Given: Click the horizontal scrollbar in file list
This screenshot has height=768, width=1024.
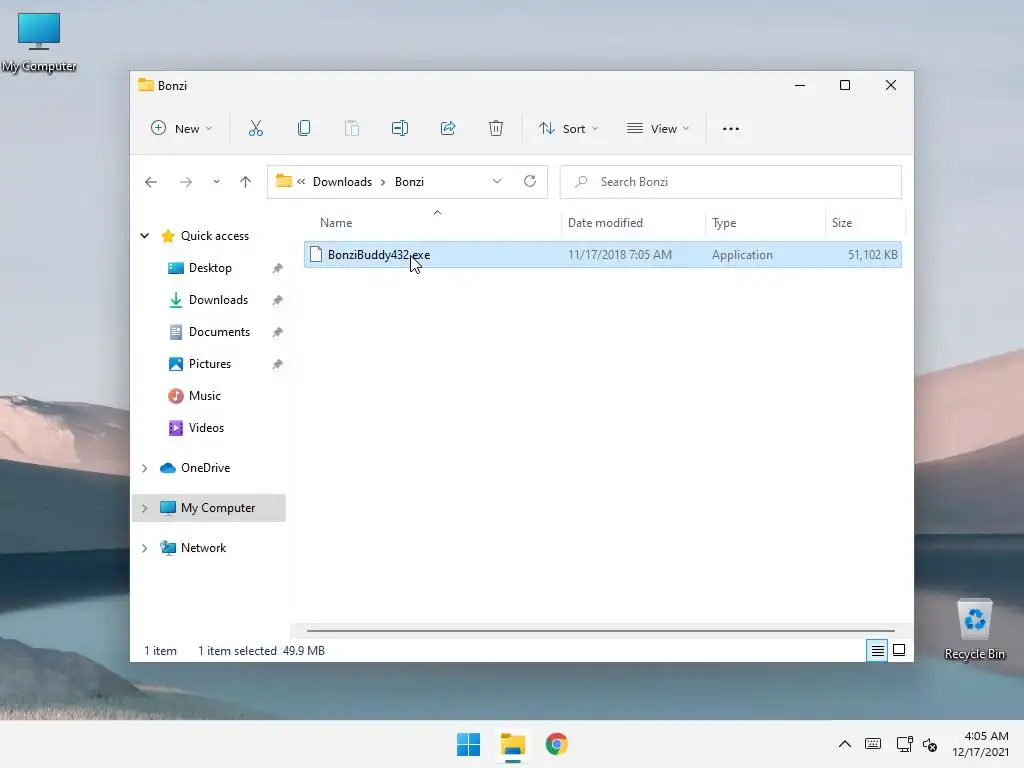Looking at the screenshot, I should click(x=600, y=631).
